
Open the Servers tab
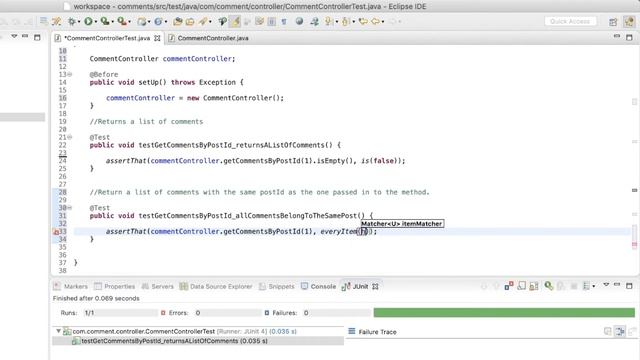158,287
